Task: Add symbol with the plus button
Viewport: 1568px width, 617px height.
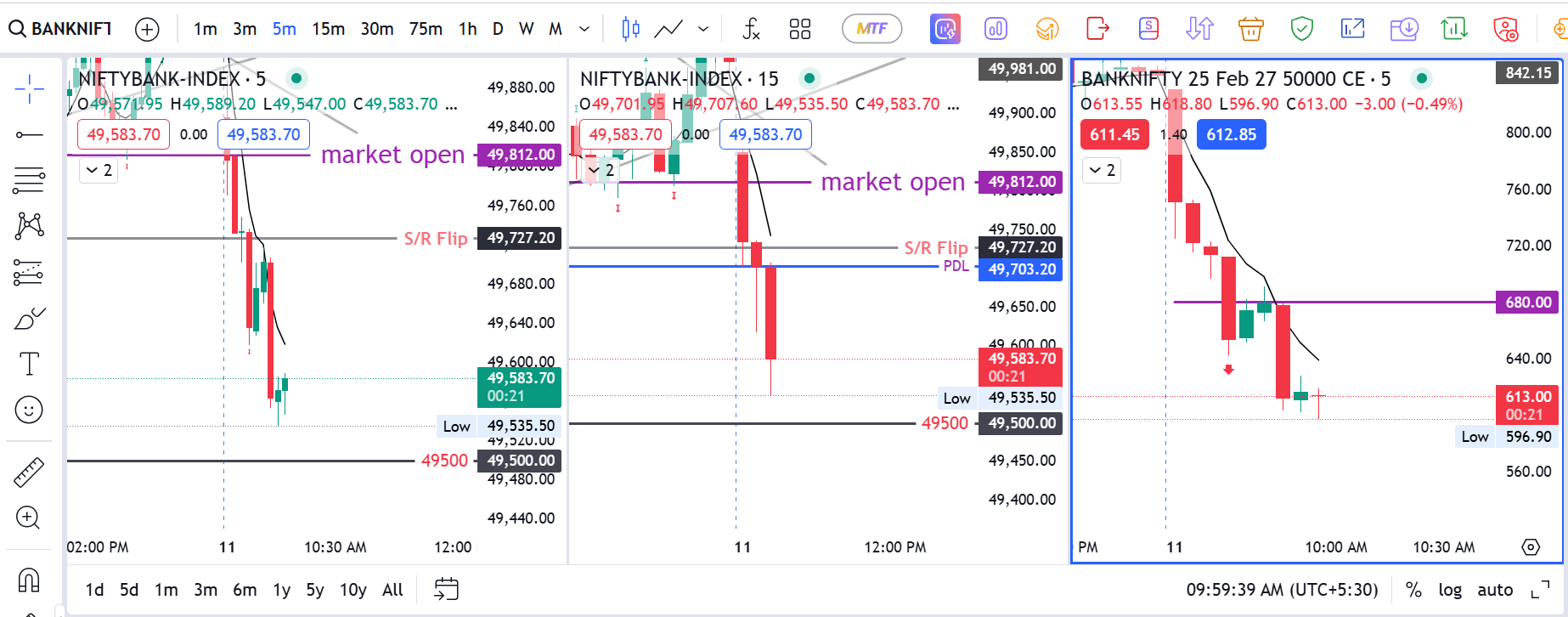Action: (147, 30)
